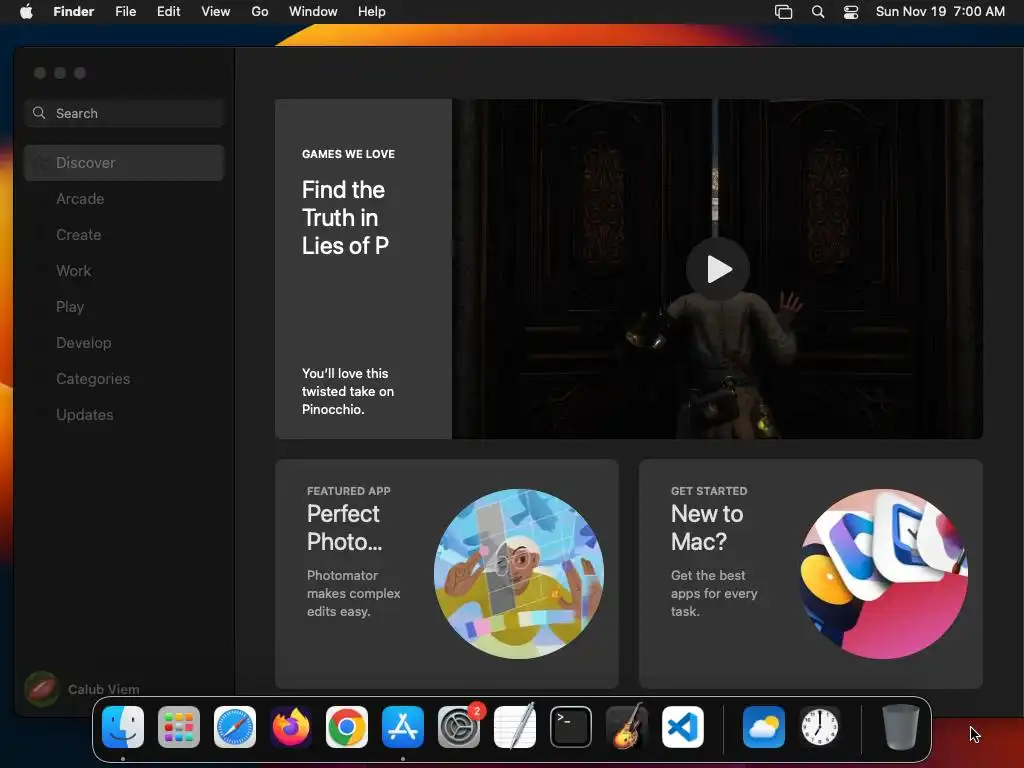The height and width of the screenshot is (768, 1024).
Task: Click the App Store search field
Action: tap(124, 113)
